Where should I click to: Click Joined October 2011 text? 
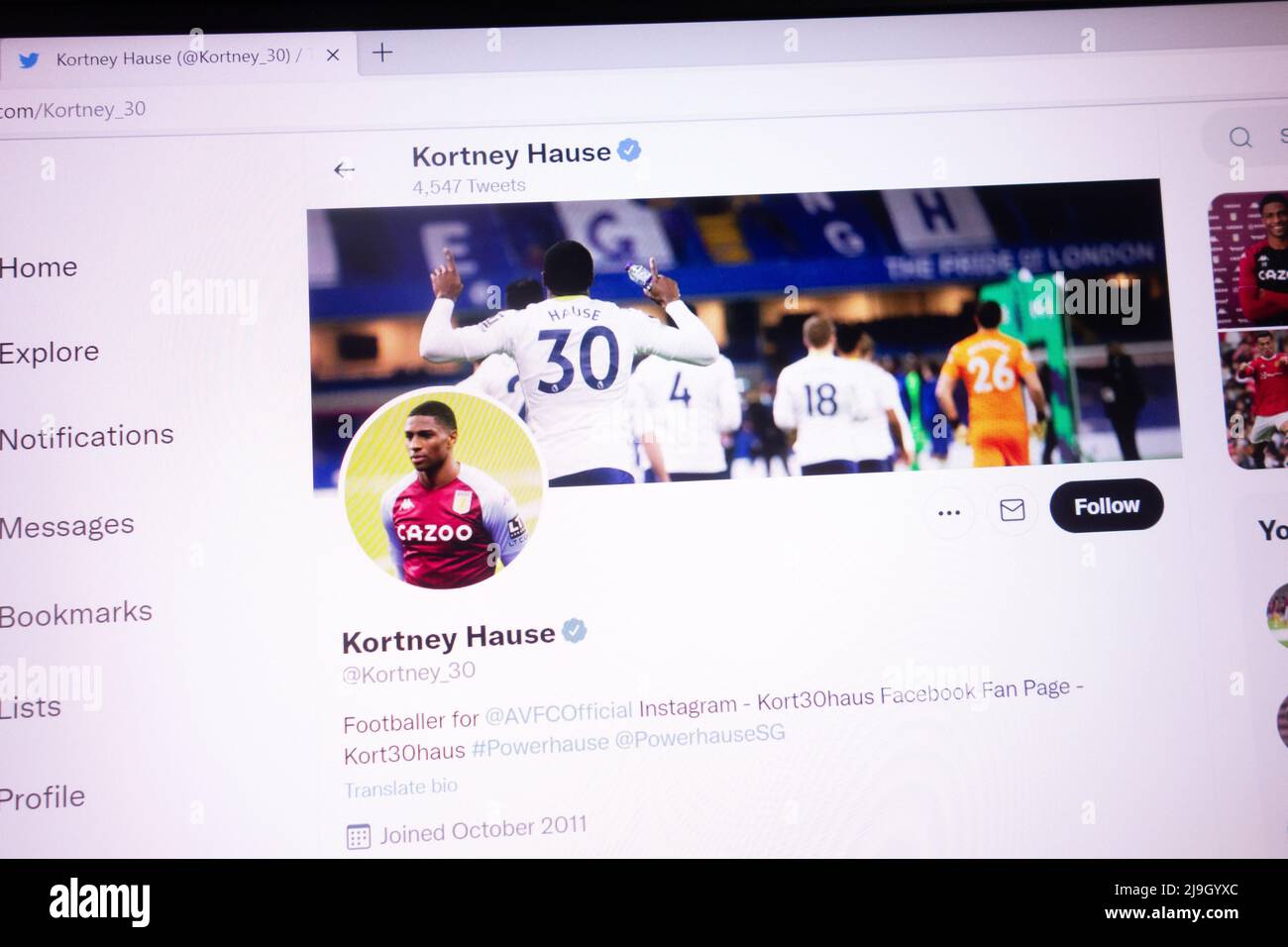483,830
